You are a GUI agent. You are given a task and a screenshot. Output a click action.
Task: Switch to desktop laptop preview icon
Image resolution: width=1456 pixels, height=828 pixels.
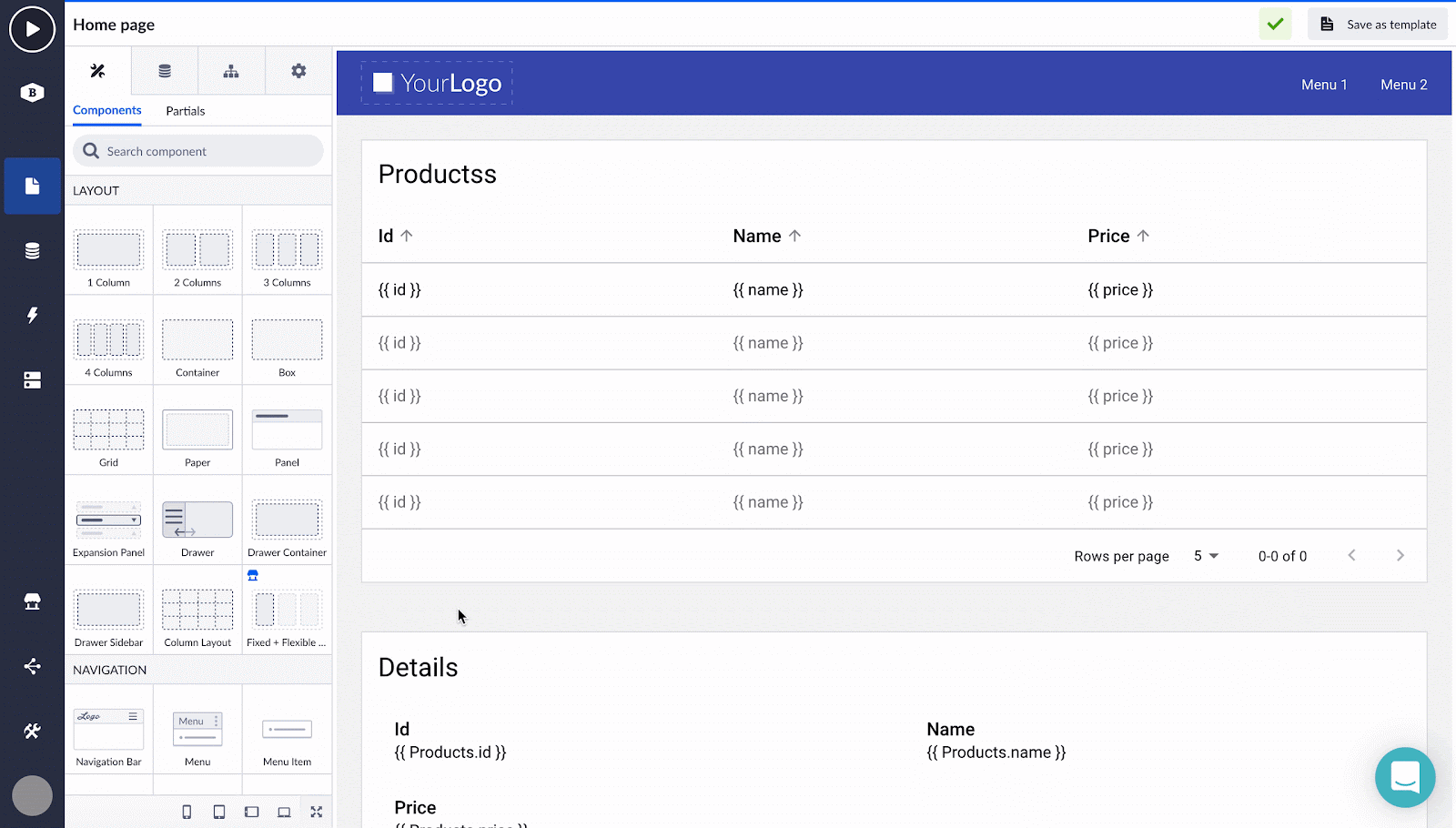[x=284, y=812]
